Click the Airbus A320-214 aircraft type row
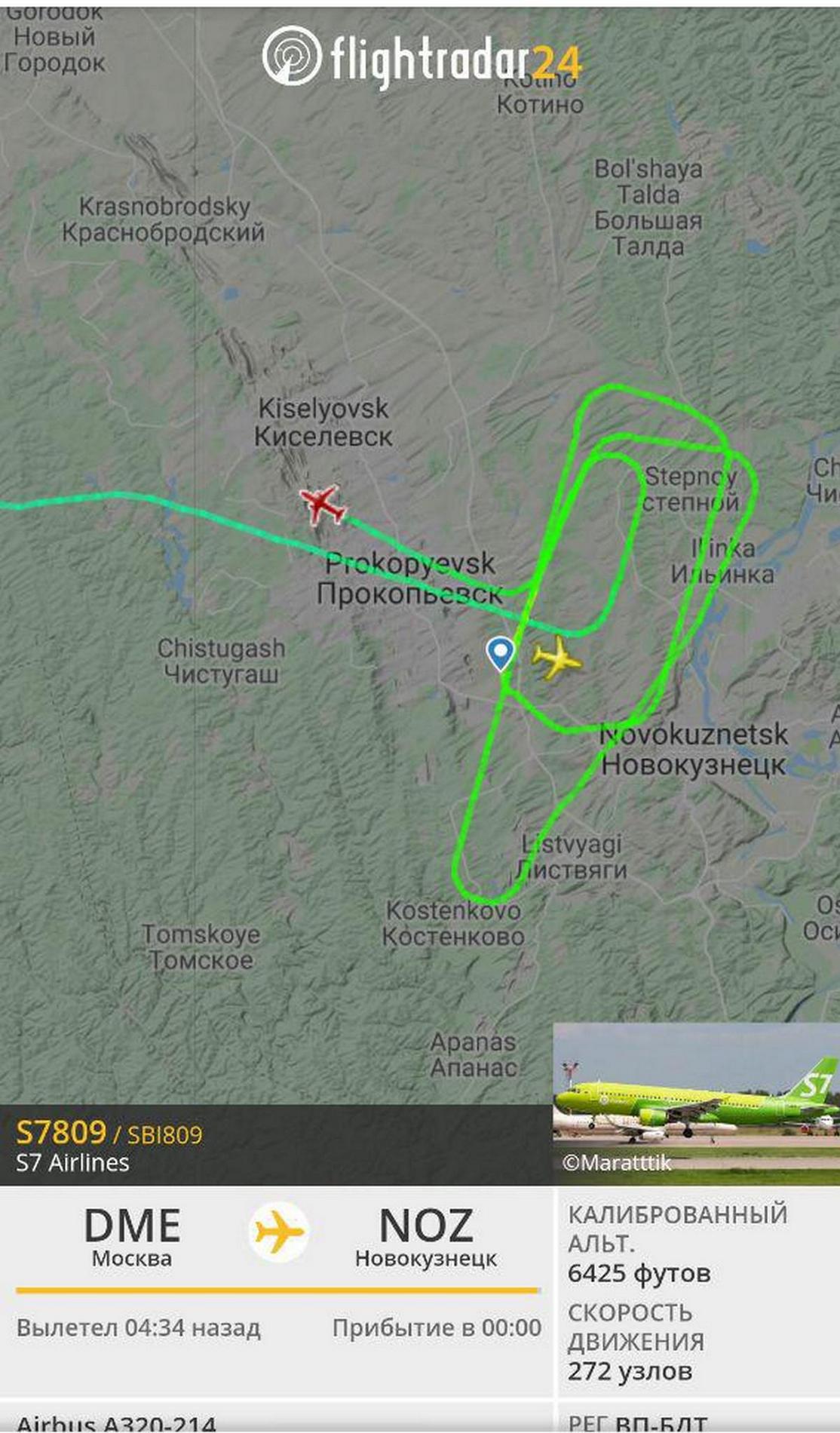840x1433 pixels. pos(116,1424)
